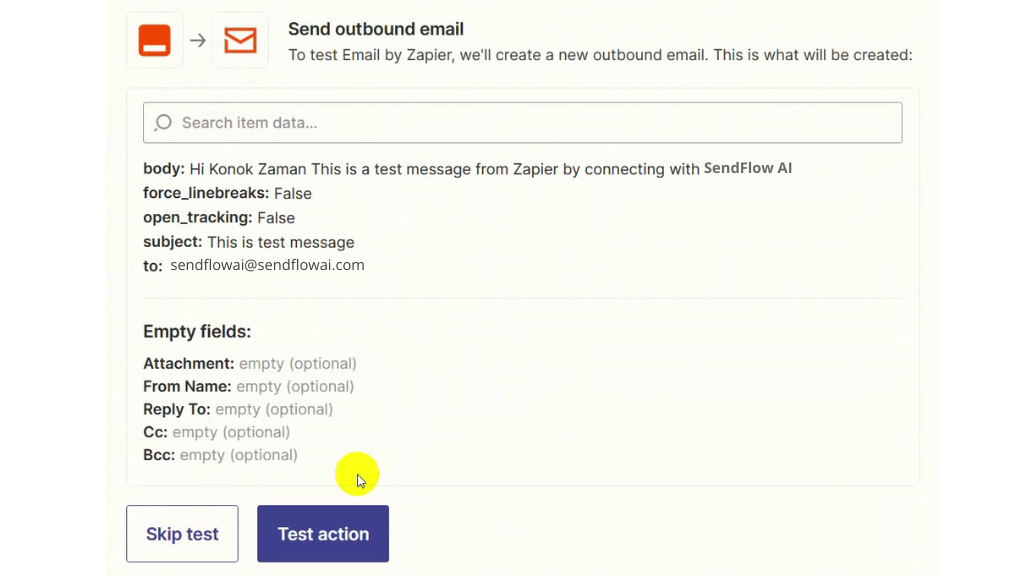
Task: Click the Empty fields heading
Action: [197, 332]
